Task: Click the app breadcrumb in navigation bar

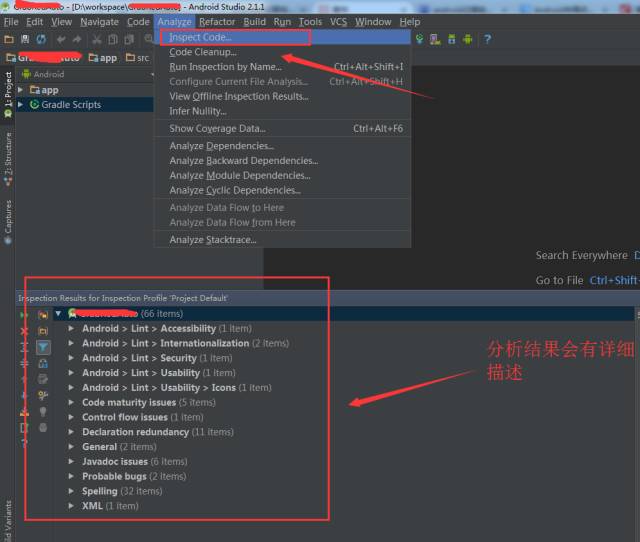Action: (x=103, y=58)
